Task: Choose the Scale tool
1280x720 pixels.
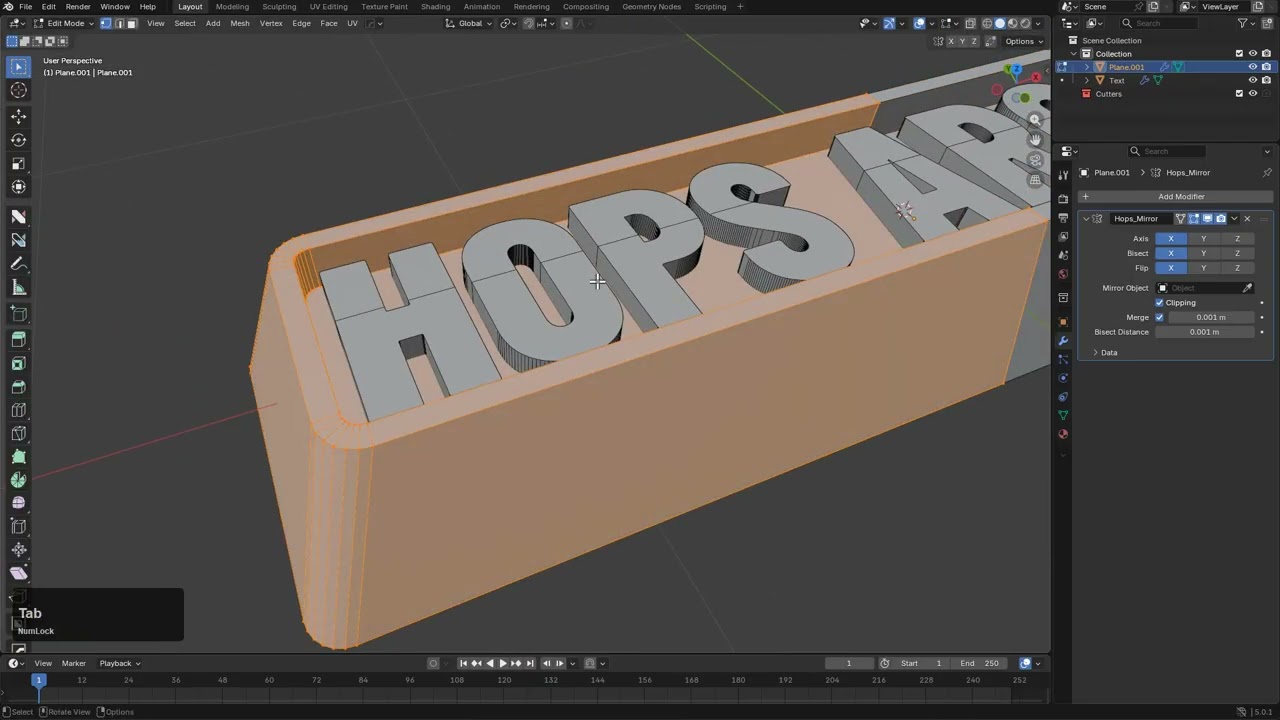Action: [18, 163]
